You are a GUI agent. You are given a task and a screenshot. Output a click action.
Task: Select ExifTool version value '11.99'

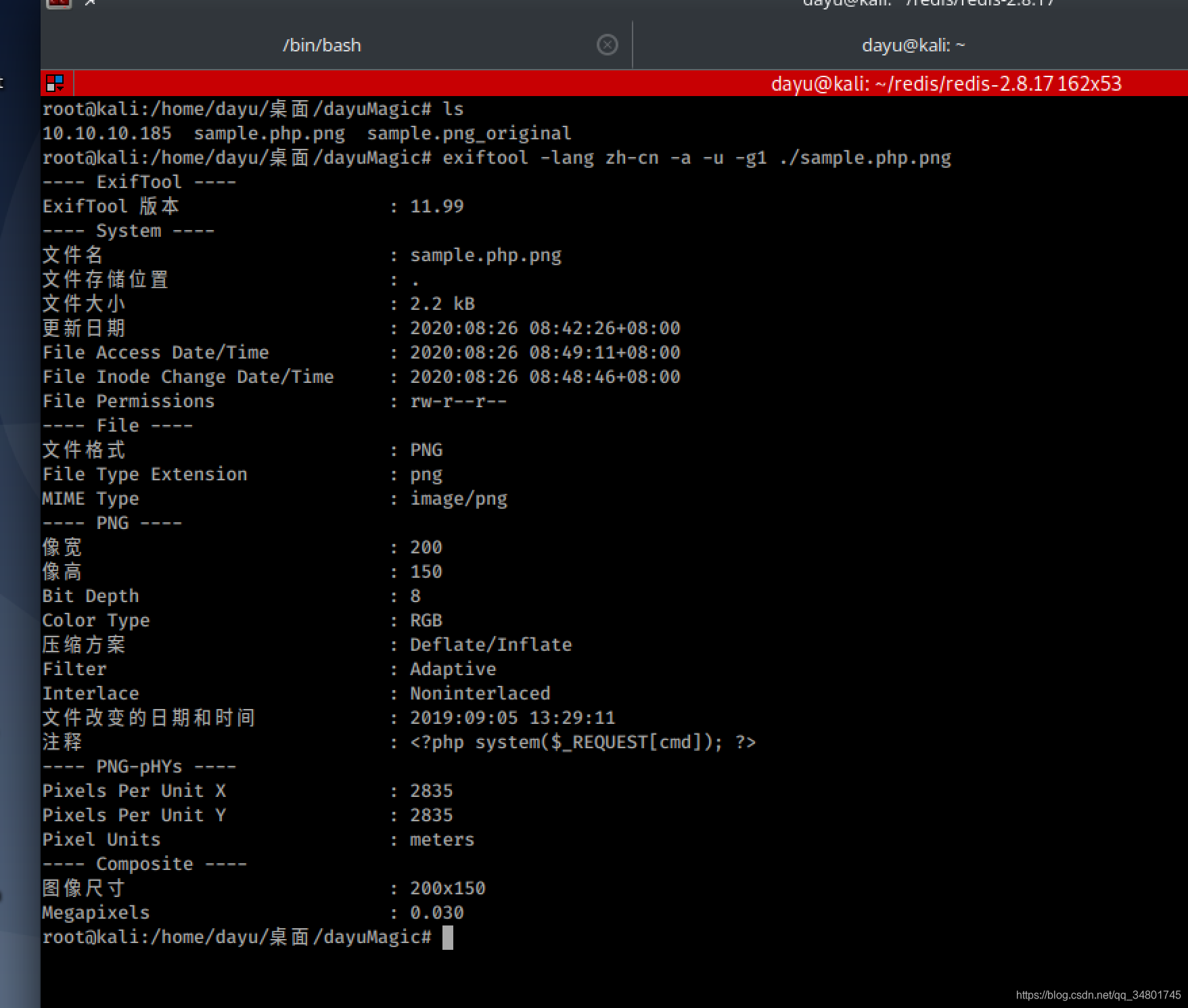click(437, 206)
